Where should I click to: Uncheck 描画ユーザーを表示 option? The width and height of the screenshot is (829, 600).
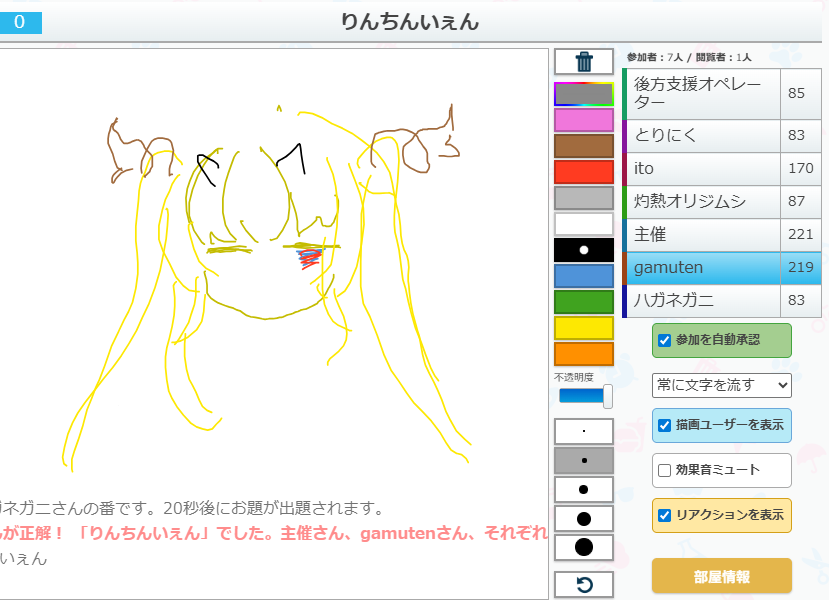(665, 425)
